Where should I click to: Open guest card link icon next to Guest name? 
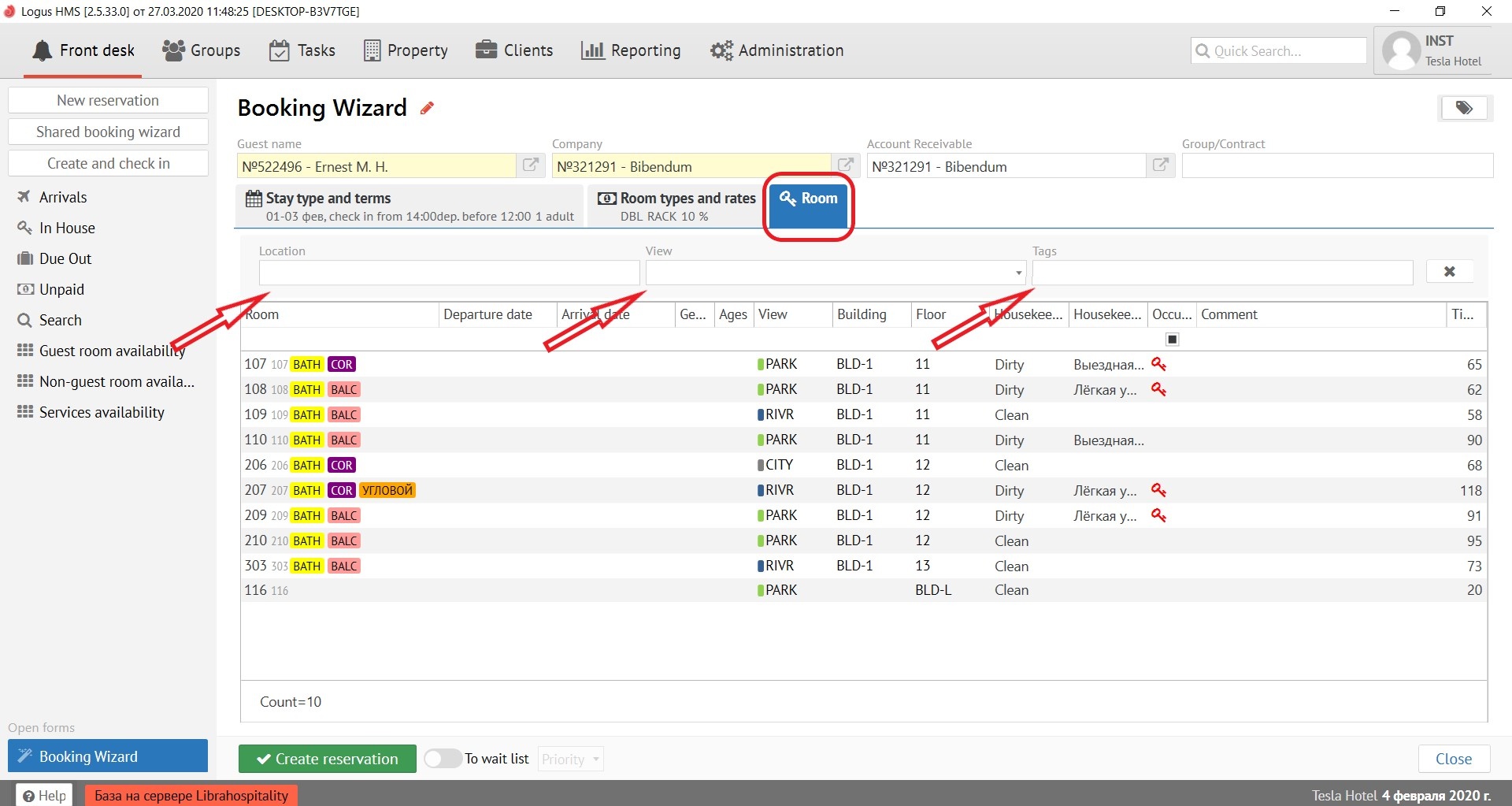pos(531,165)
